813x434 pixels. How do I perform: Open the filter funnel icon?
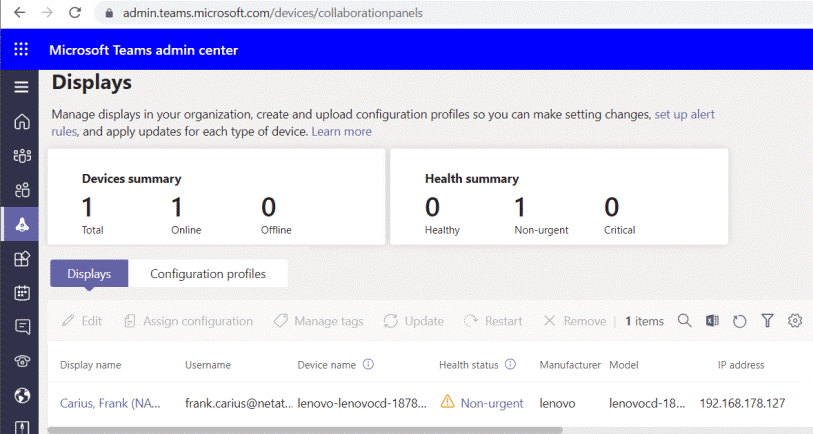[767, 321]
